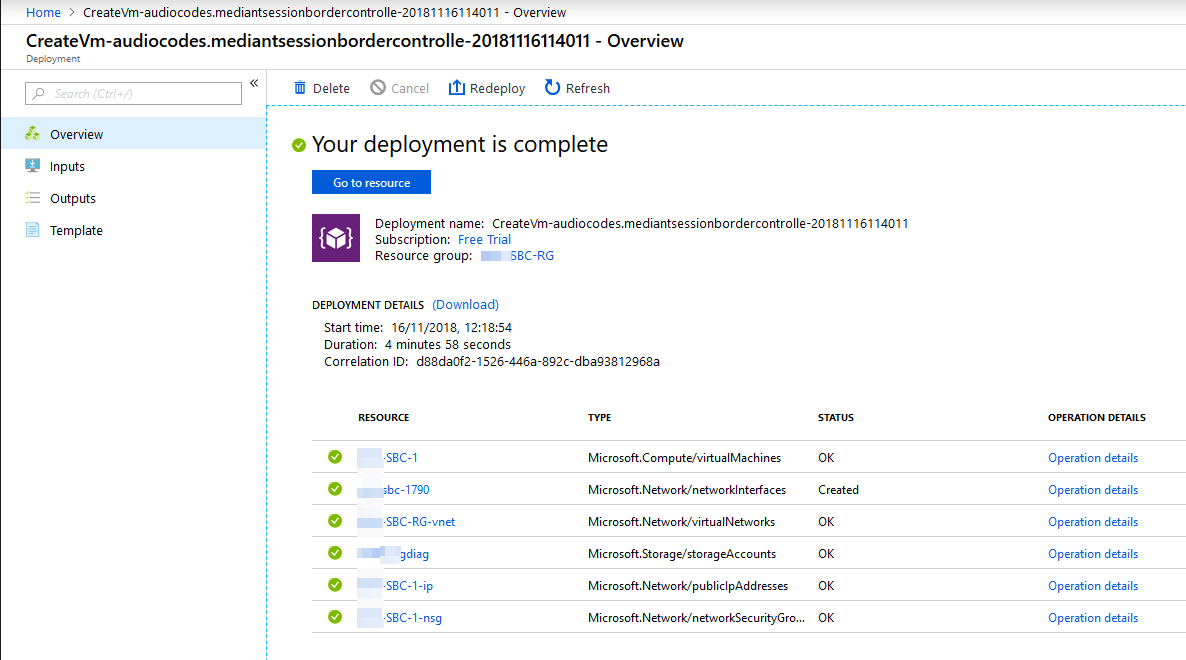This screenshot has width=1186, height=660.
Task: View Operation details for SBC-RG-vnet
Action: click(1093, 522)
